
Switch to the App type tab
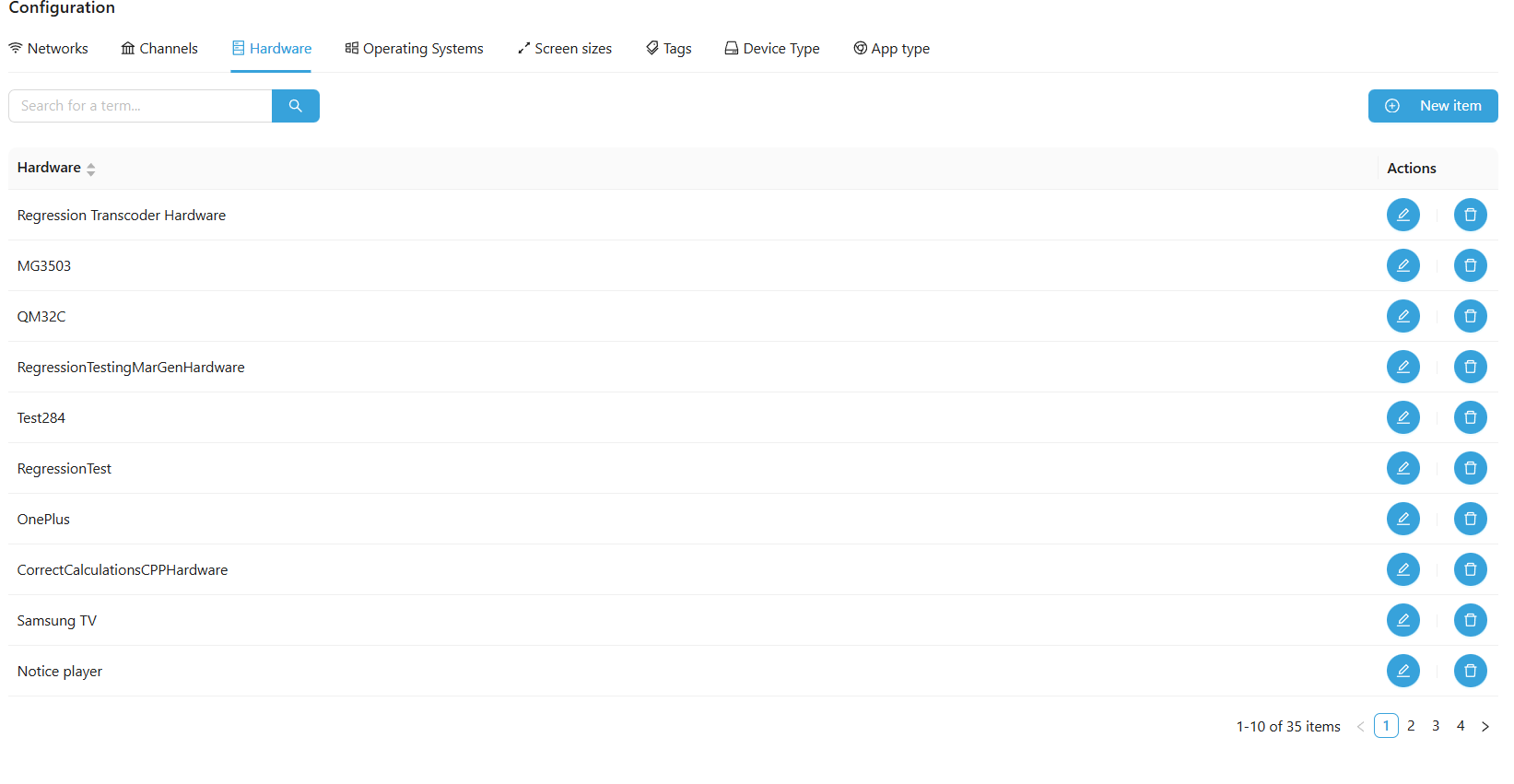pyautogui.click(x=891, y=49)
